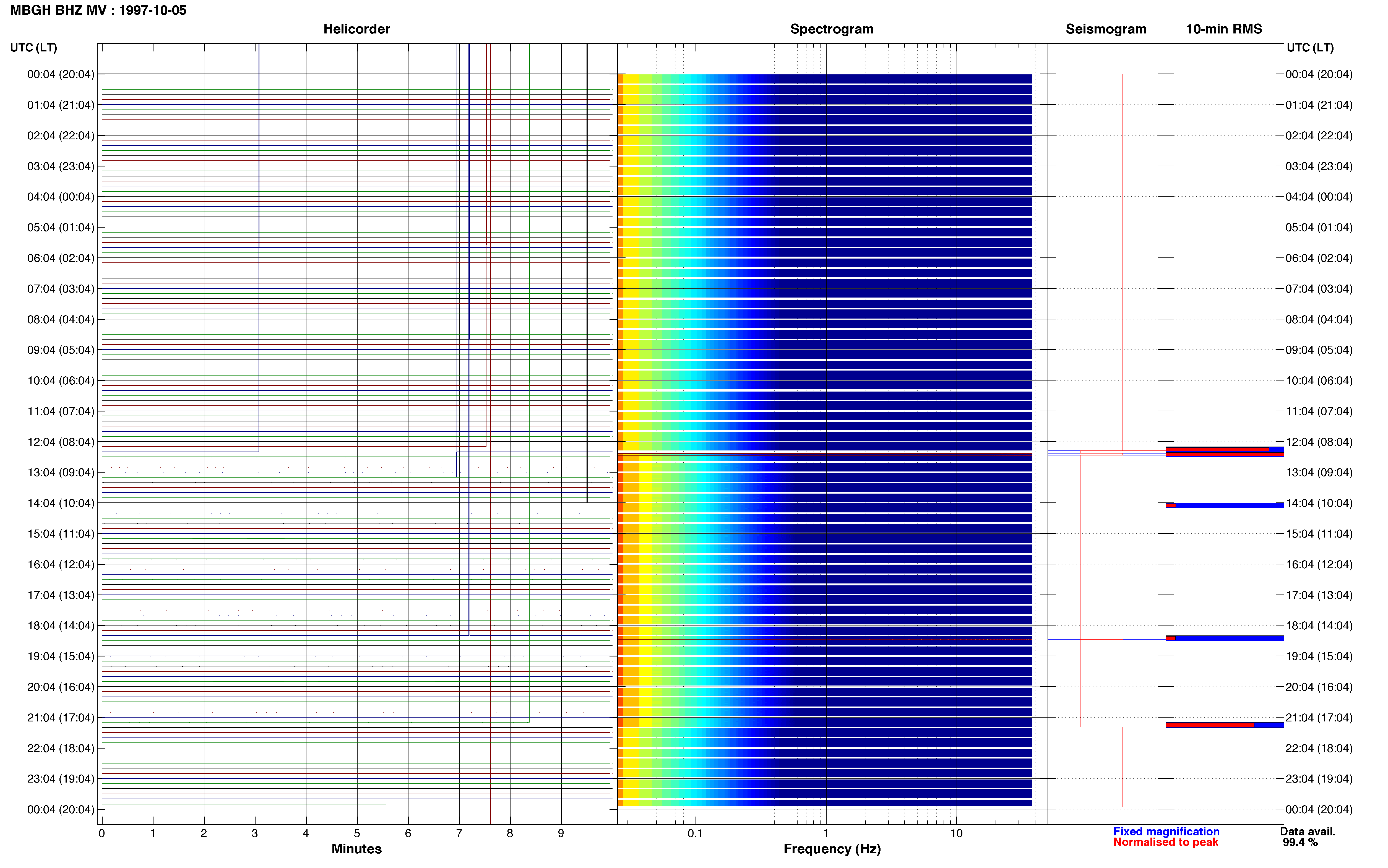
Task: Click "13:04 (09:04)" on the RMS-side time axis
Action: tap(1319, 473)
